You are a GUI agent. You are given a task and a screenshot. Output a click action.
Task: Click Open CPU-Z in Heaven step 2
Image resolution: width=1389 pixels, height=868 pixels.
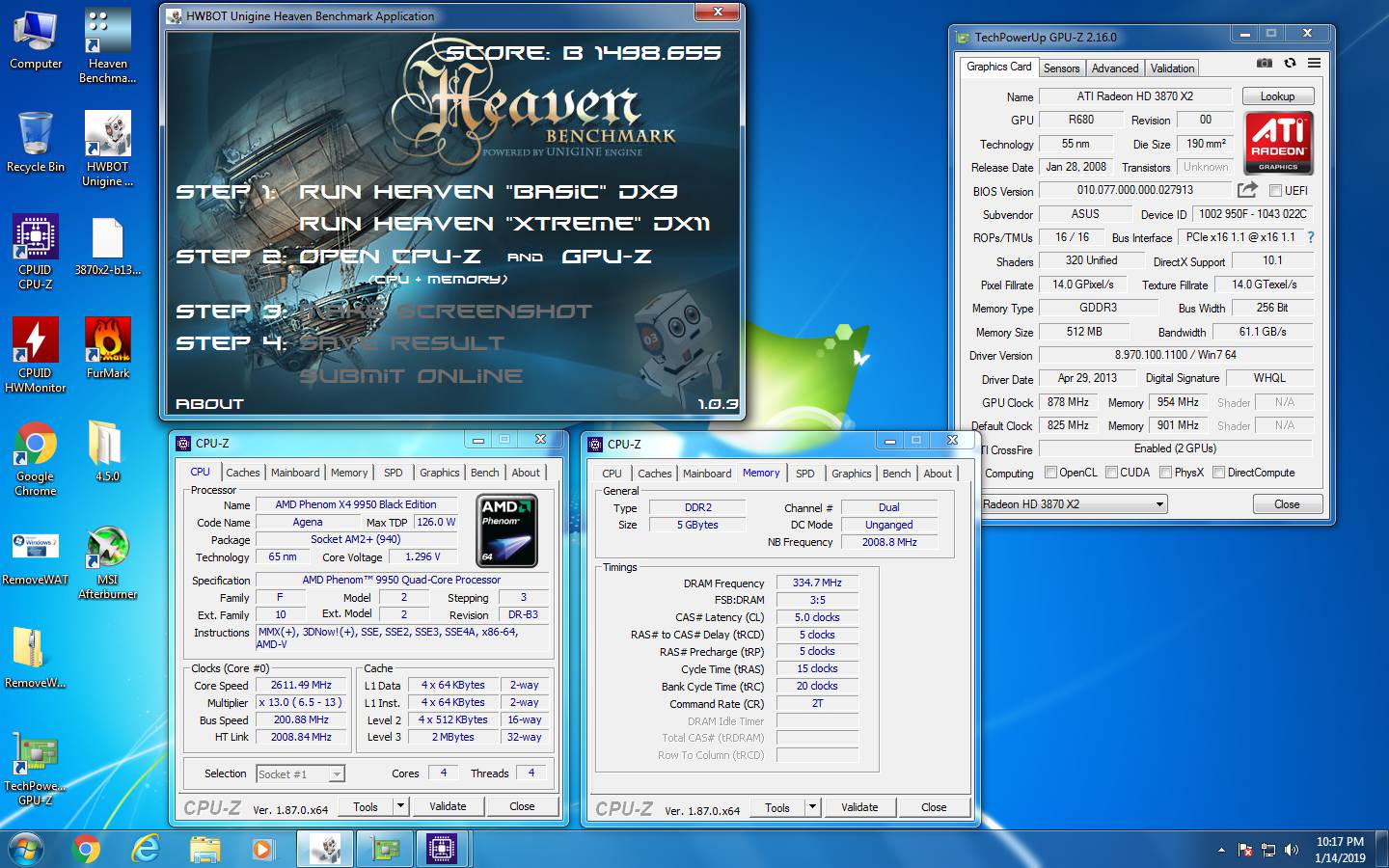coord(390,257)
